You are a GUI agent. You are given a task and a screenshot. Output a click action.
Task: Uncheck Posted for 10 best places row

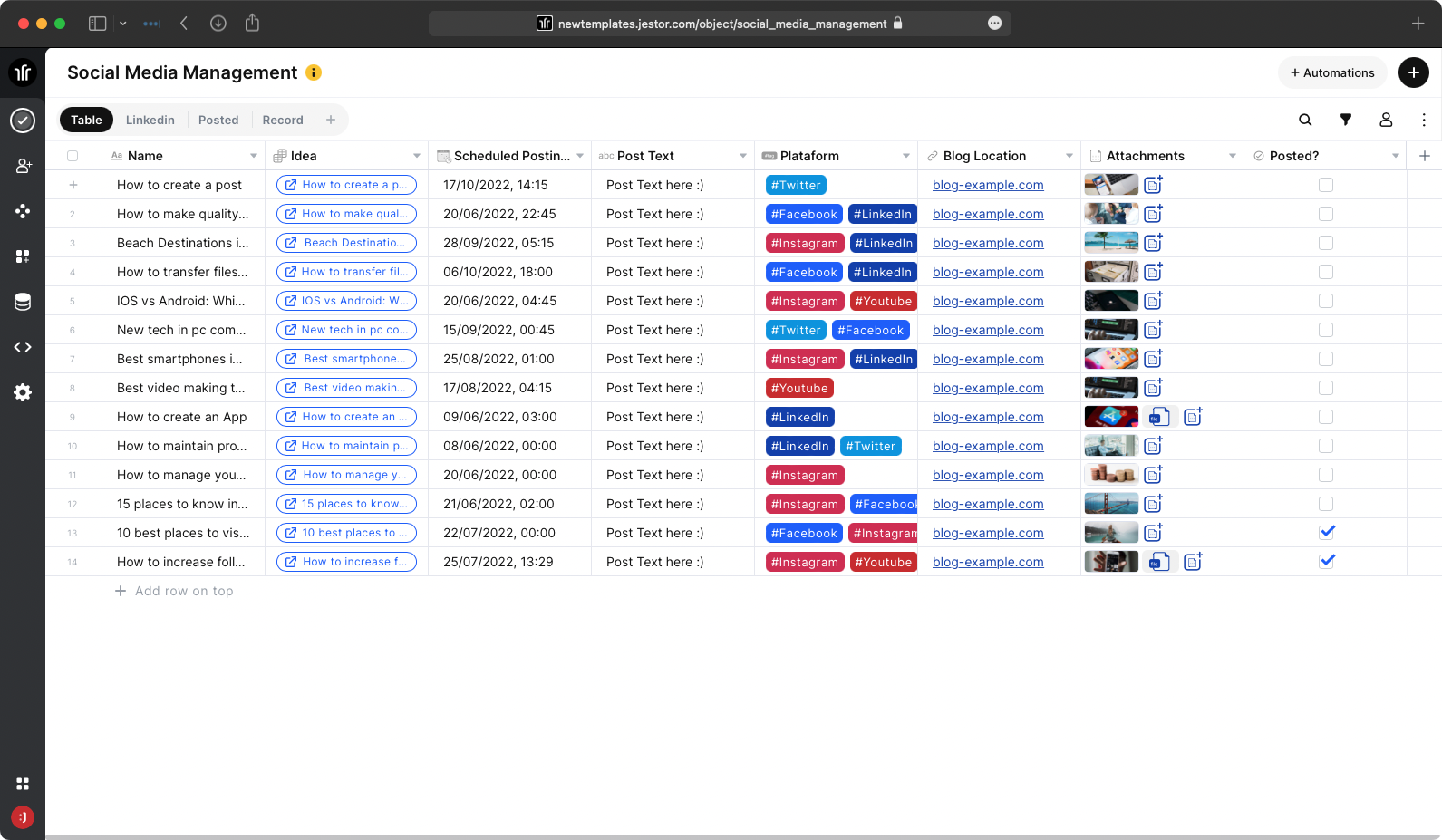click(x=1327, y=532)
